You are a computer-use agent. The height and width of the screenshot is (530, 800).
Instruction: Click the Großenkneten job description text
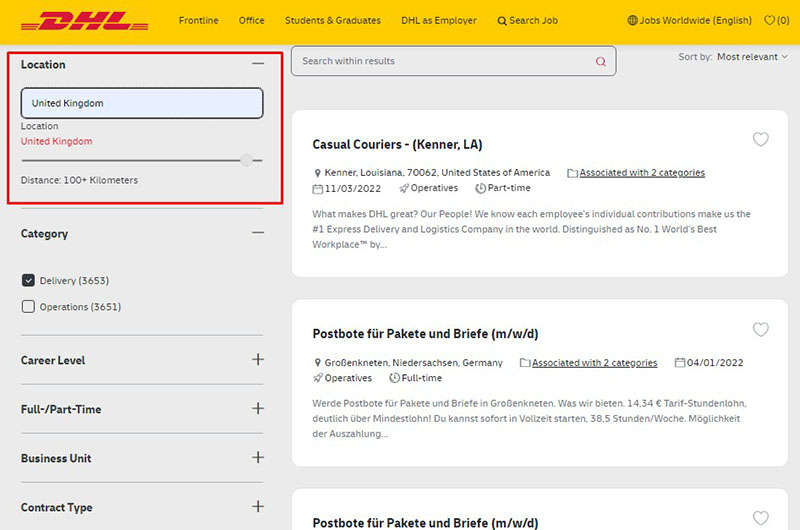point(529,418)
